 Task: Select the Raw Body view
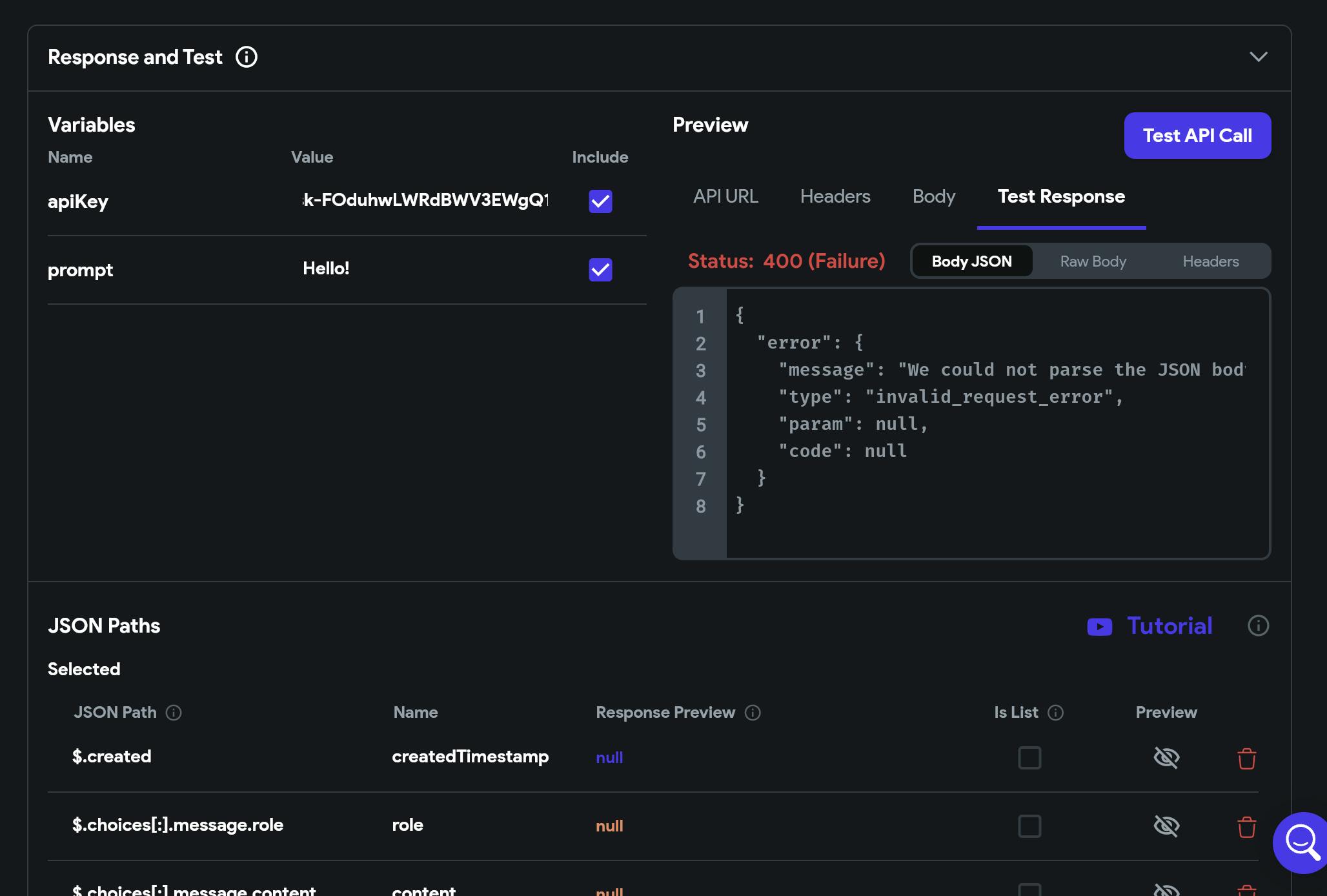tap(1093, 261)
